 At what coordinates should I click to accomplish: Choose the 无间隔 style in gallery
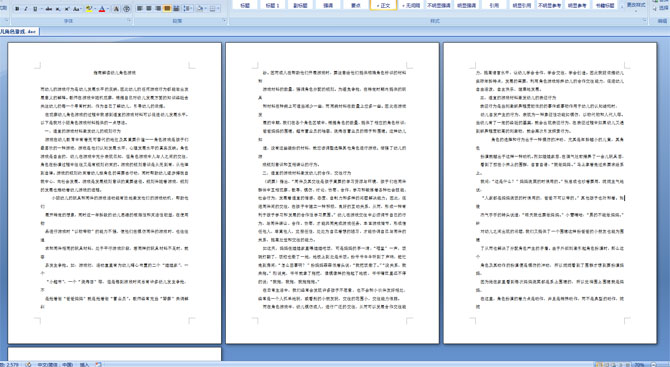point(411,5)
